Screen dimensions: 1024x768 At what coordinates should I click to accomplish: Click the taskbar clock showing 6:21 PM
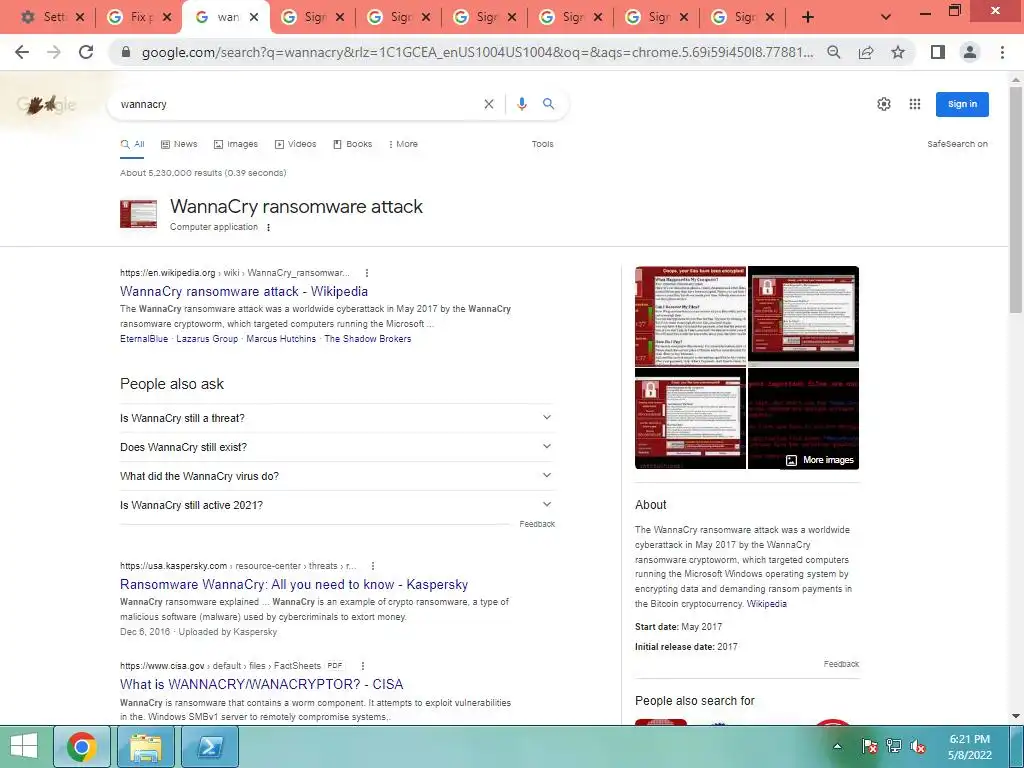[x=970, y=746]
